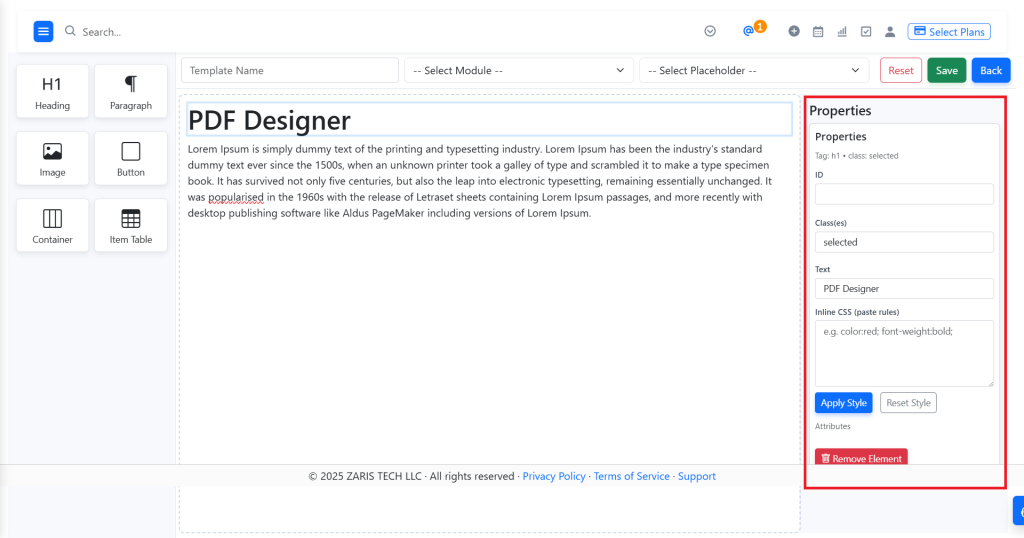Open the Select Module dropdown
This screenshot has height=538, width=1024.
click(519, 71)
